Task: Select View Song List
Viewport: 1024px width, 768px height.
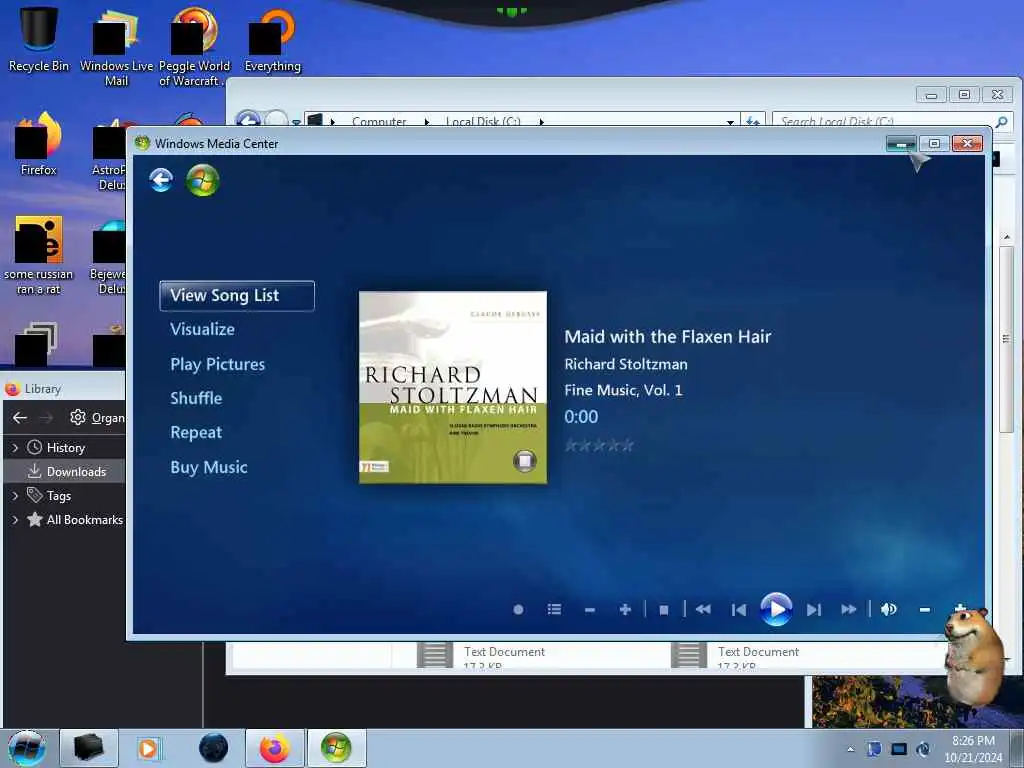Action: tap(236, 296)
